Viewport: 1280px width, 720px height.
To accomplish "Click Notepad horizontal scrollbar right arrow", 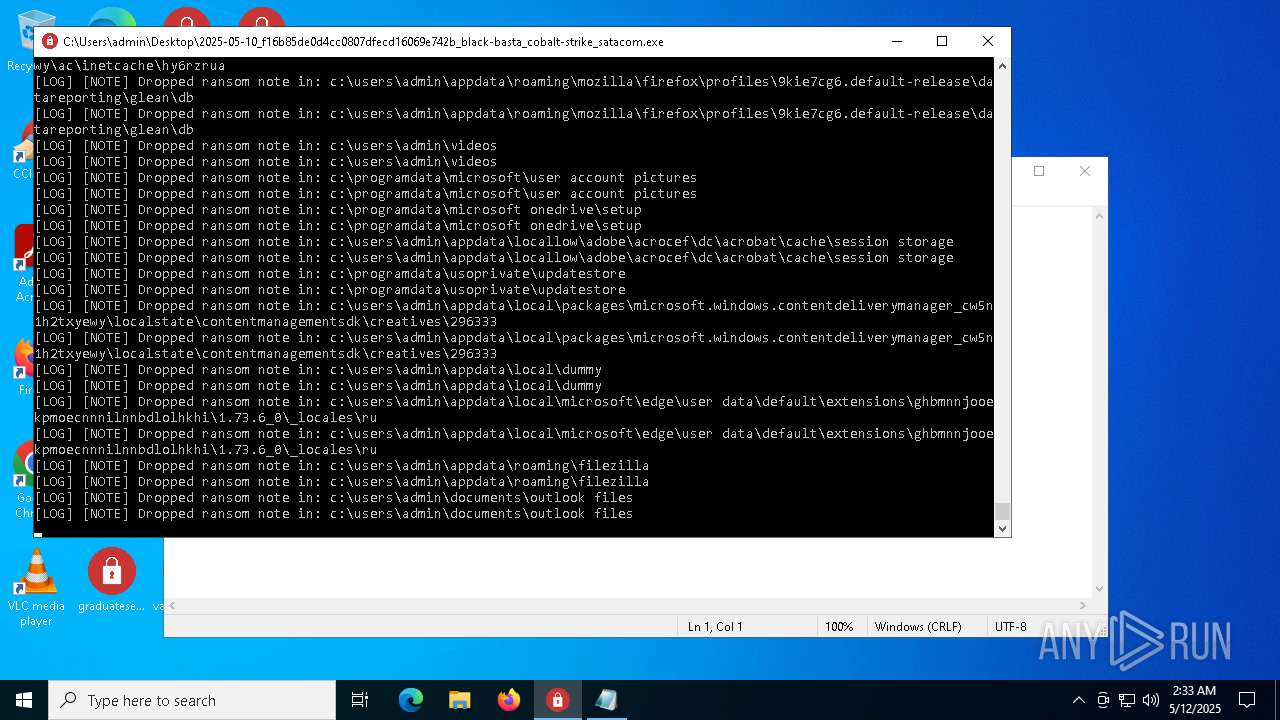I will coord(1083,605).
